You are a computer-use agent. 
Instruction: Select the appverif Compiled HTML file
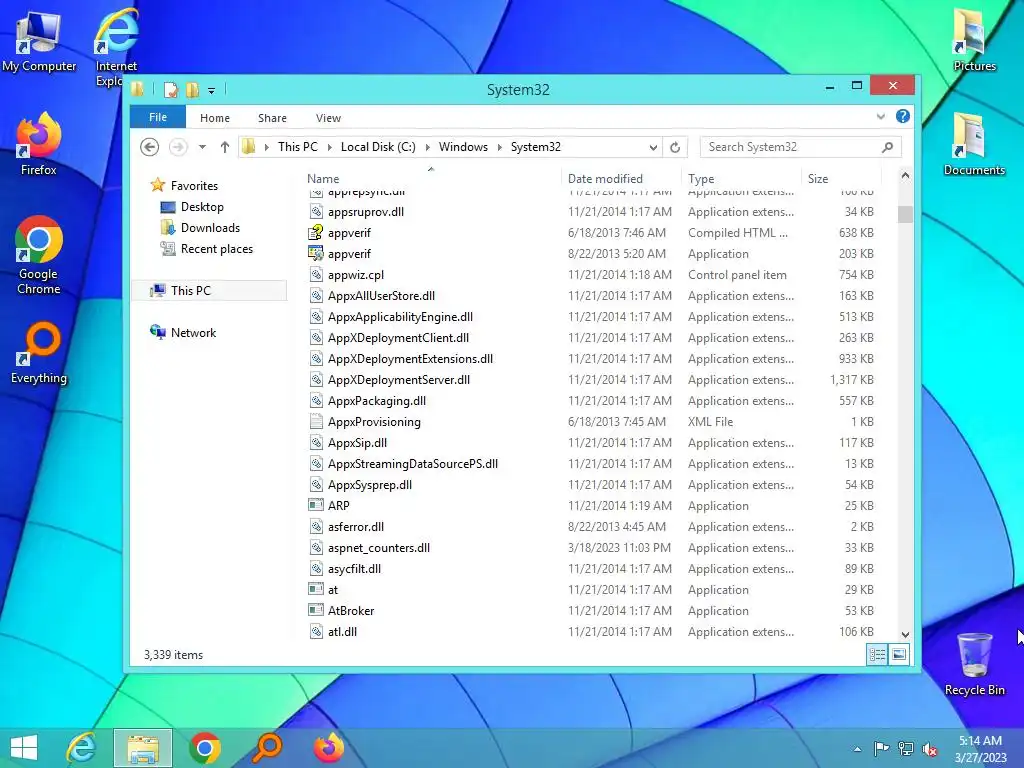(591, 232)
